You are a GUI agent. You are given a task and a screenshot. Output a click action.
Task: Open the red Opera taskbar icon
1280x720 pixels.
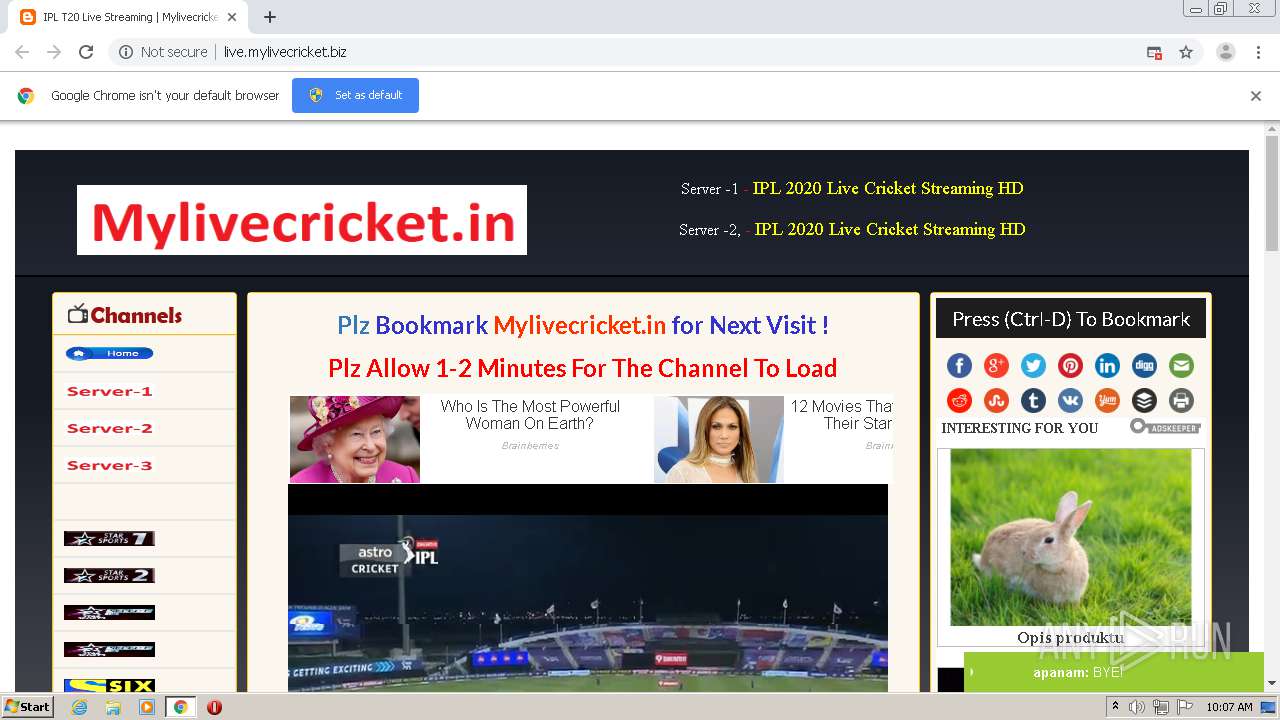pos(214,707)
